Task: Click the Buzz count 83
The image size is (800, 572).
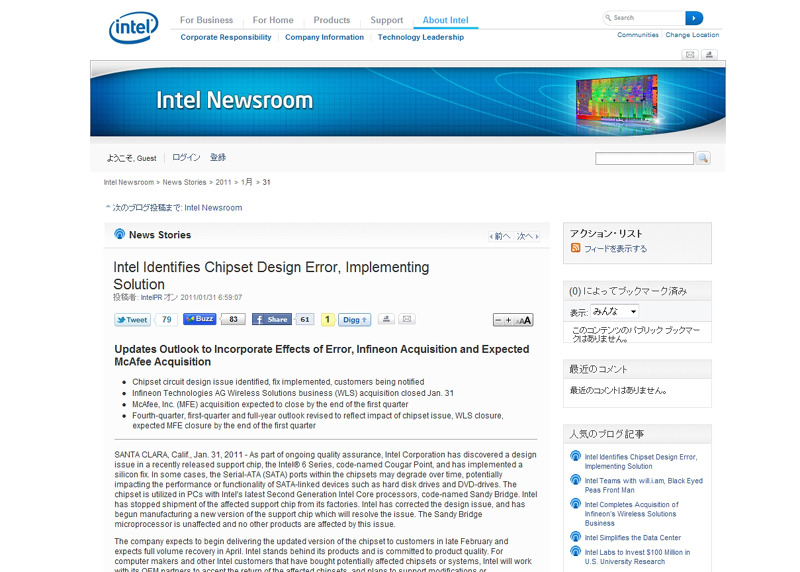Action: click(233, 319)
